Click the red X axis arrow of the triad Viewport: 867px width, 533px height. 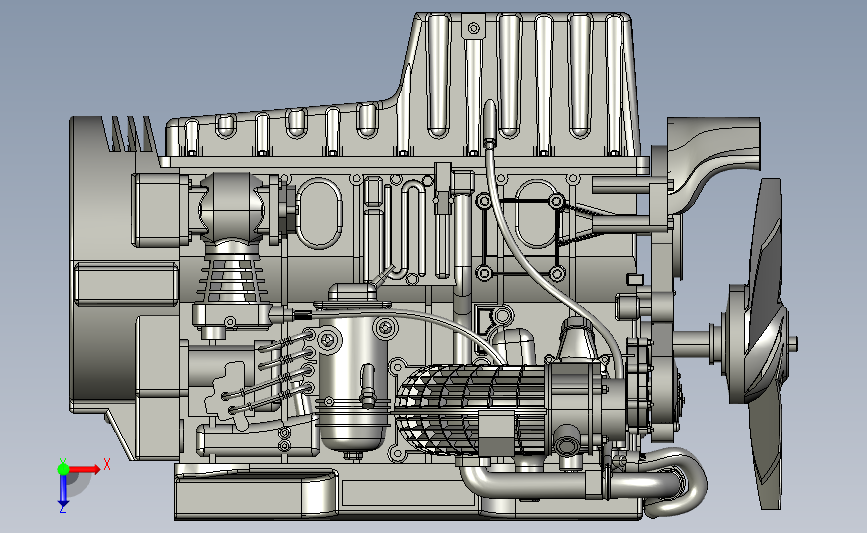[85, 469]
